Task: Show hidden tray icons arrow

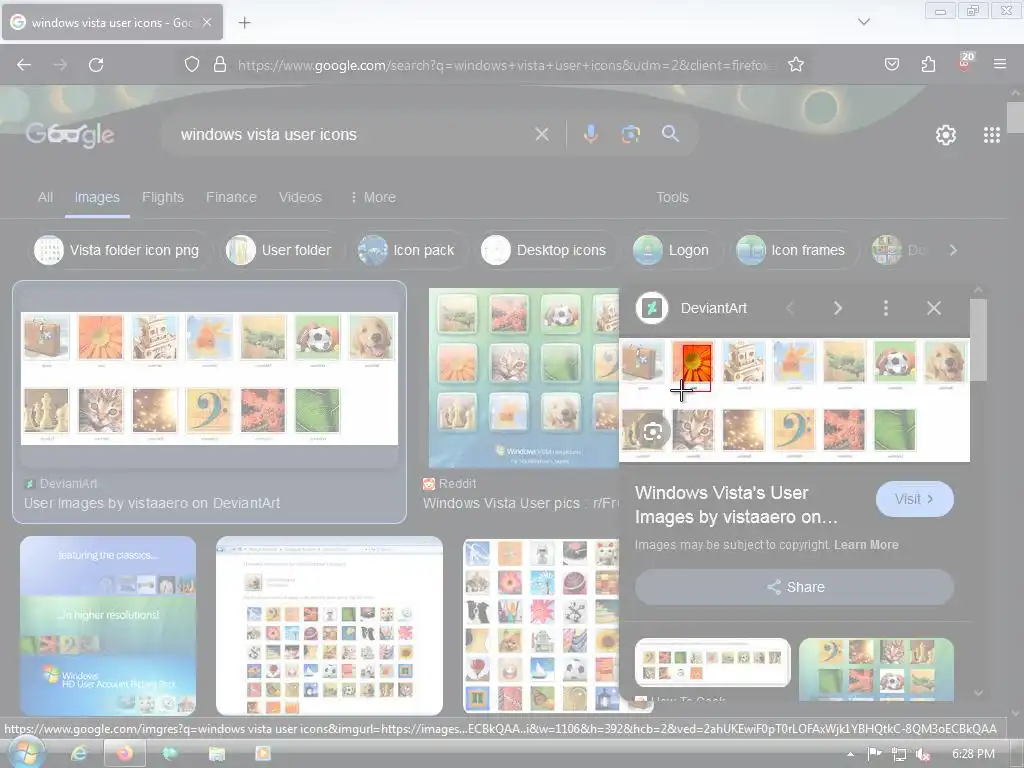Action: click(850, 754)
